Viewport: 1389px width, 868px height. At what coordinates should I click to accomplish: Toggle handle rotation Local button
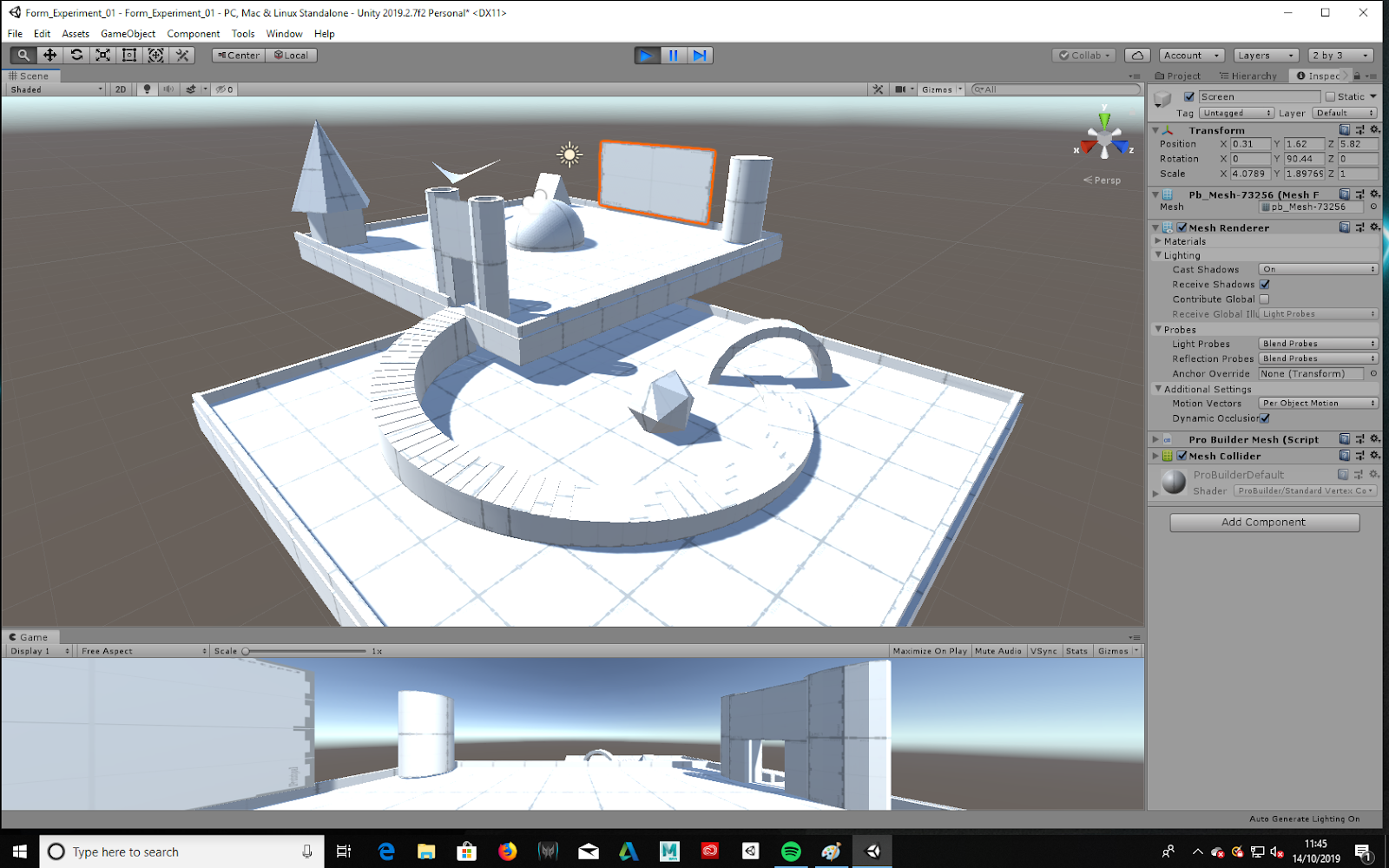pyautogui.click(x=292, y=56)
